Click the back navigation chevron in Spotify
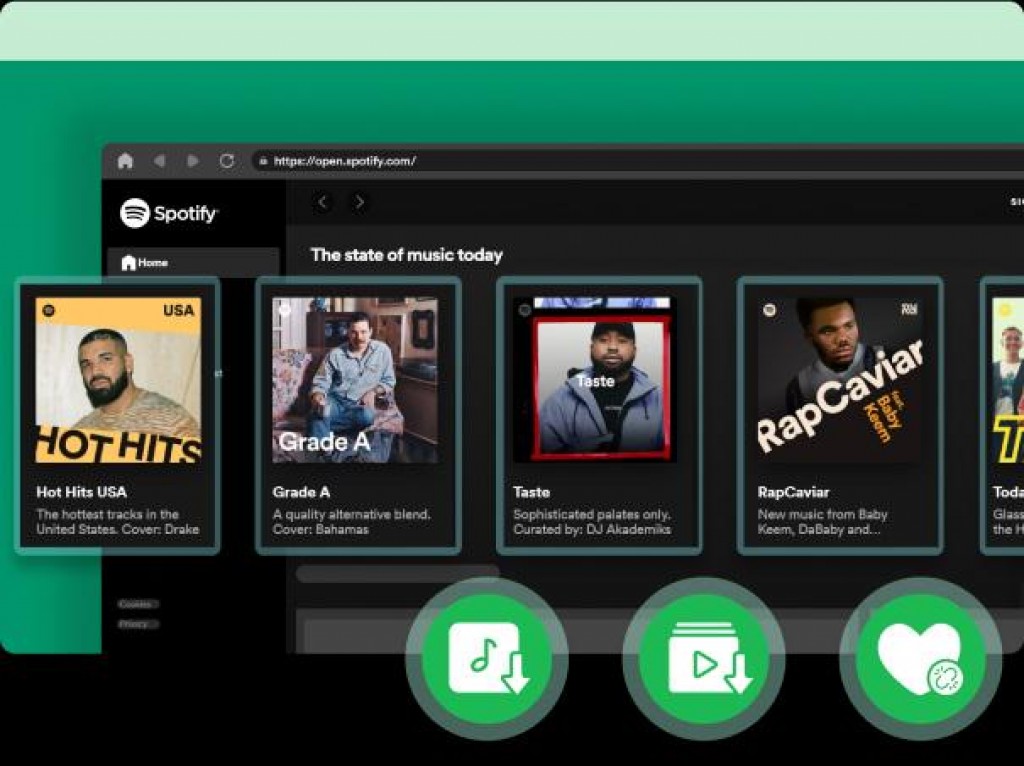This screenshot has width=1024, height=766. click(323, 202)
